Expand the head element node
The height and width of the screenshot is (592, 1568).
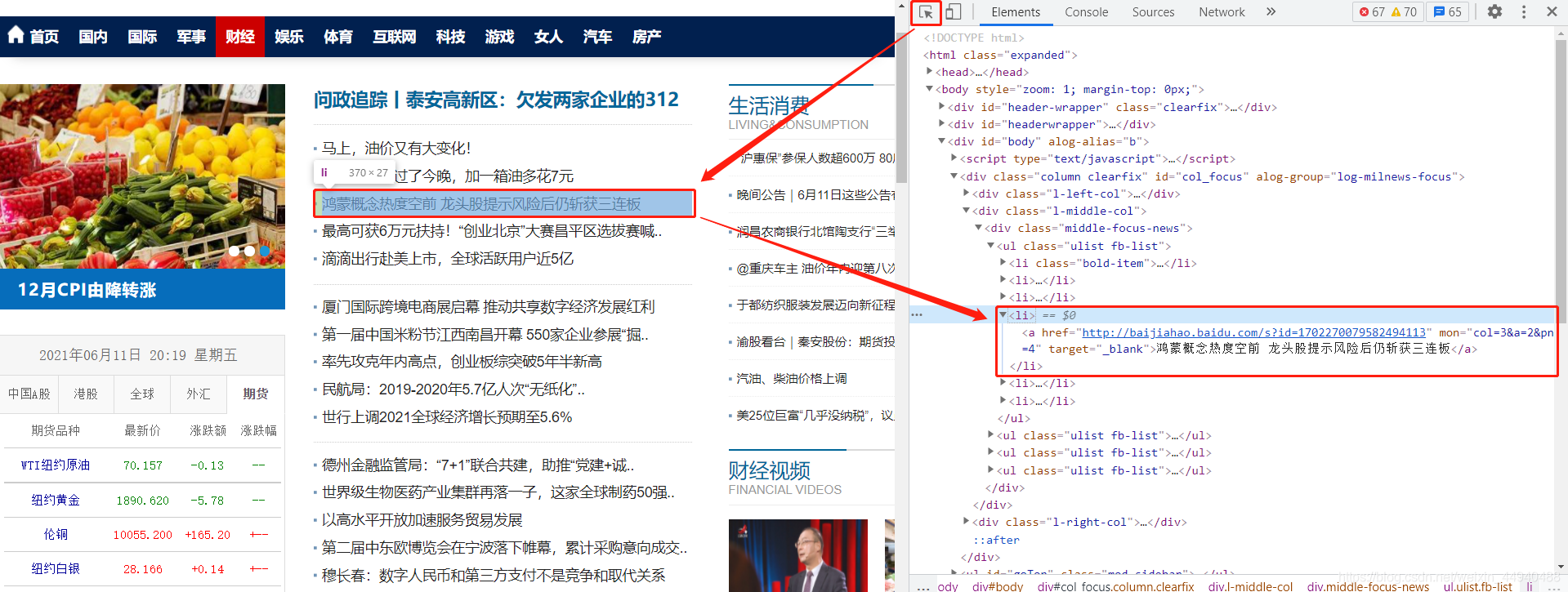(x=929, y=72)
